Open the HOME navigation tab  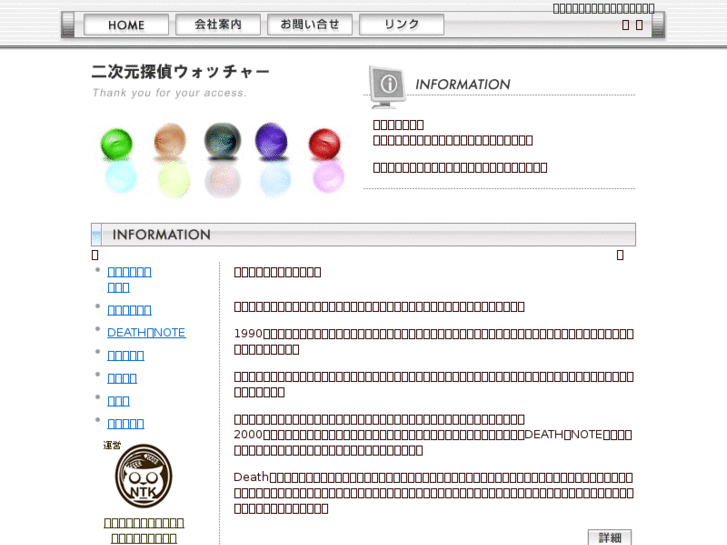click(x=126, y=25)
